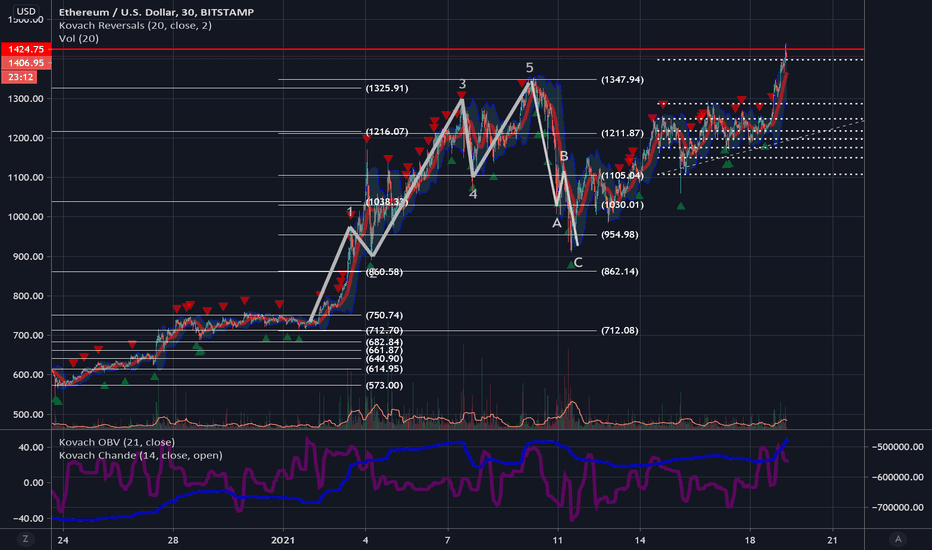Click 1000.00 on the price axis
Screen dimensions: 932x550
point(26,217)
